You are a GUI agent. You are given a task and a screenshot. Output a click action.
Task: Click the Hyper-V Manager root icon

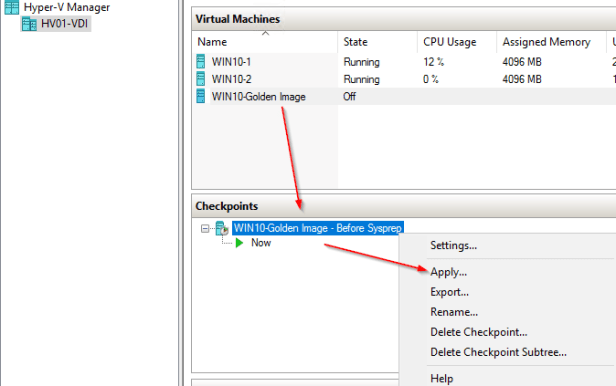point(12,7)
